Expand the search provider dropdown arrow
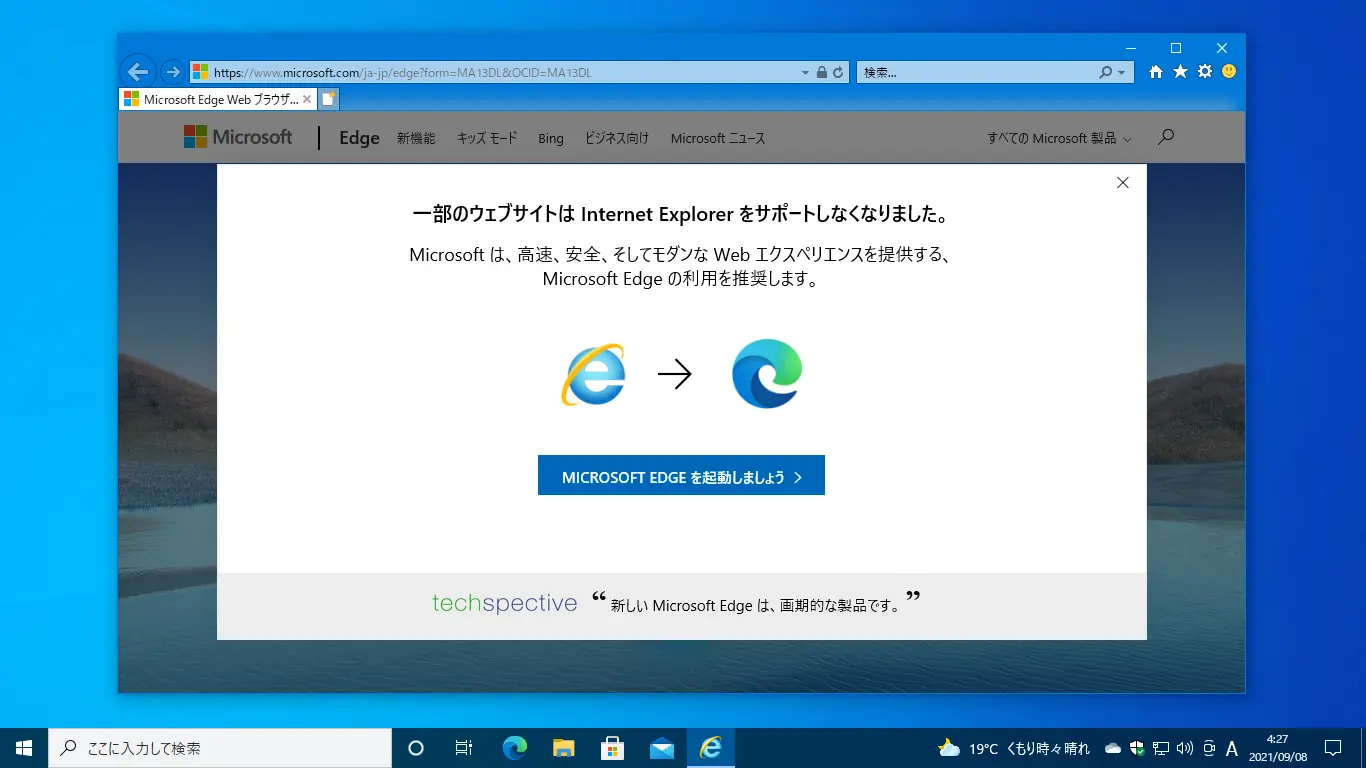 click(1121, 73)
